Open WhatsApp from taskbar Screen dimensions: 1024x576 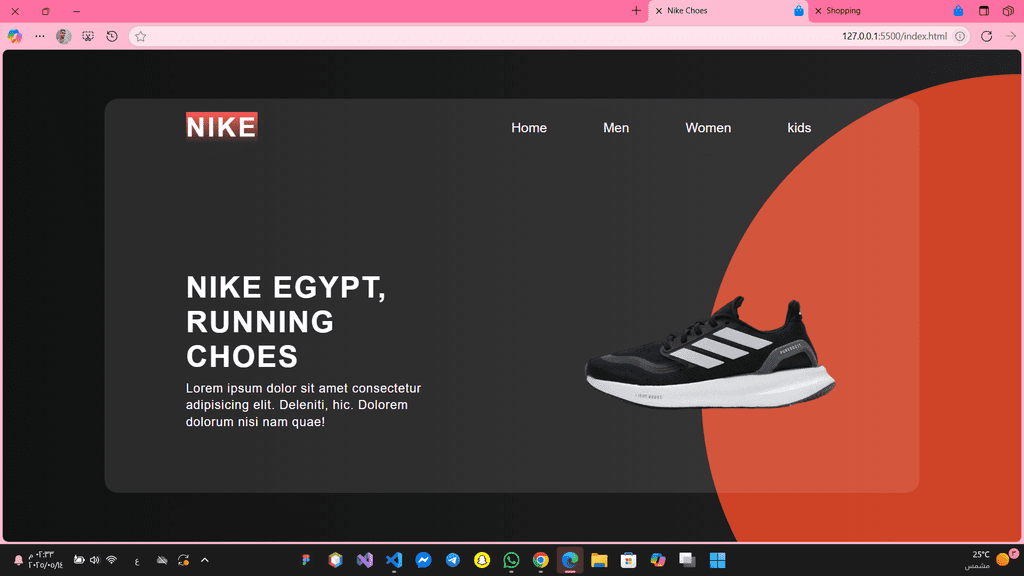[511, 560]
